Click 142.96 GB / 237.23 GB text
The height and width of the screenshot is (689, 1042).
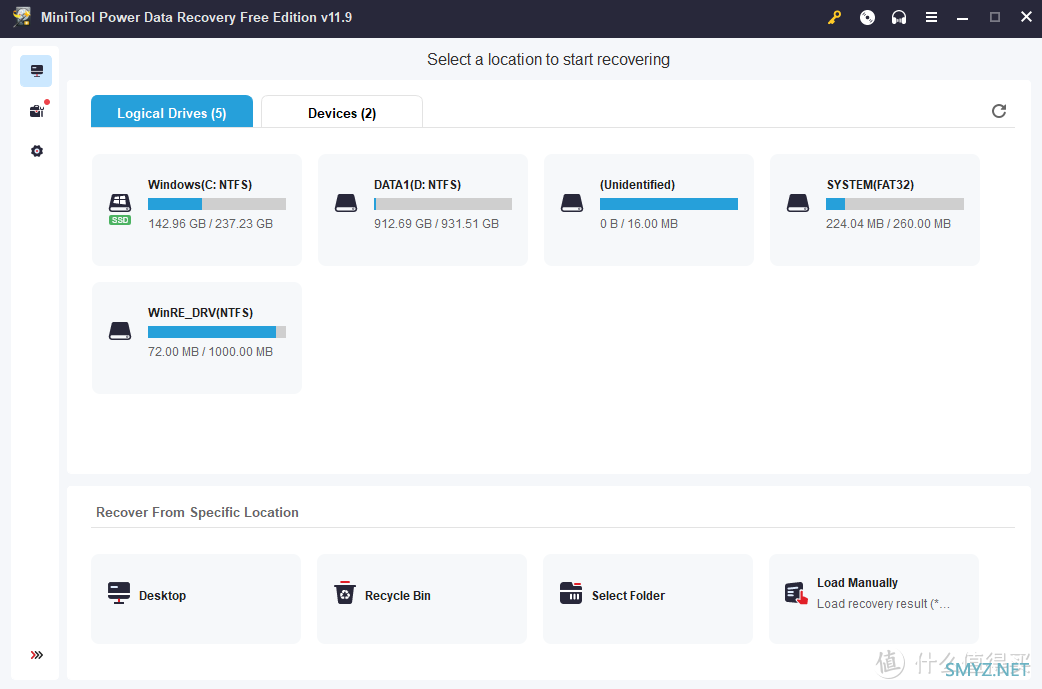pyautogui.click(x=211, y=224)
